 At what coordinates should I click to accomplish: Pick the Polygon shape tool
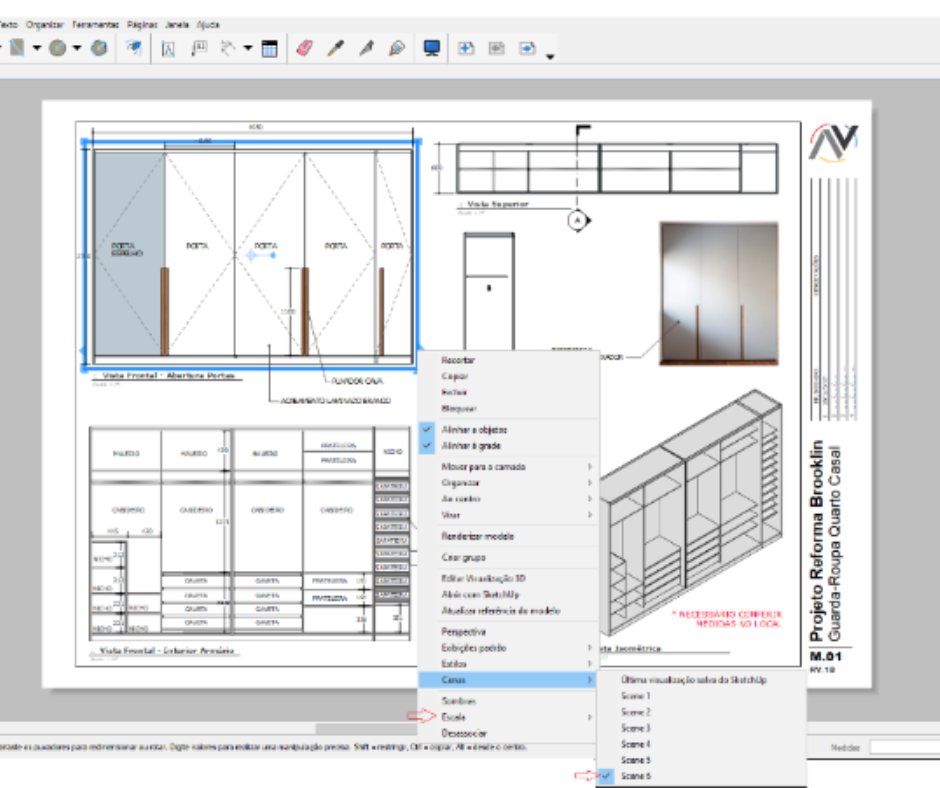point(99,48)
